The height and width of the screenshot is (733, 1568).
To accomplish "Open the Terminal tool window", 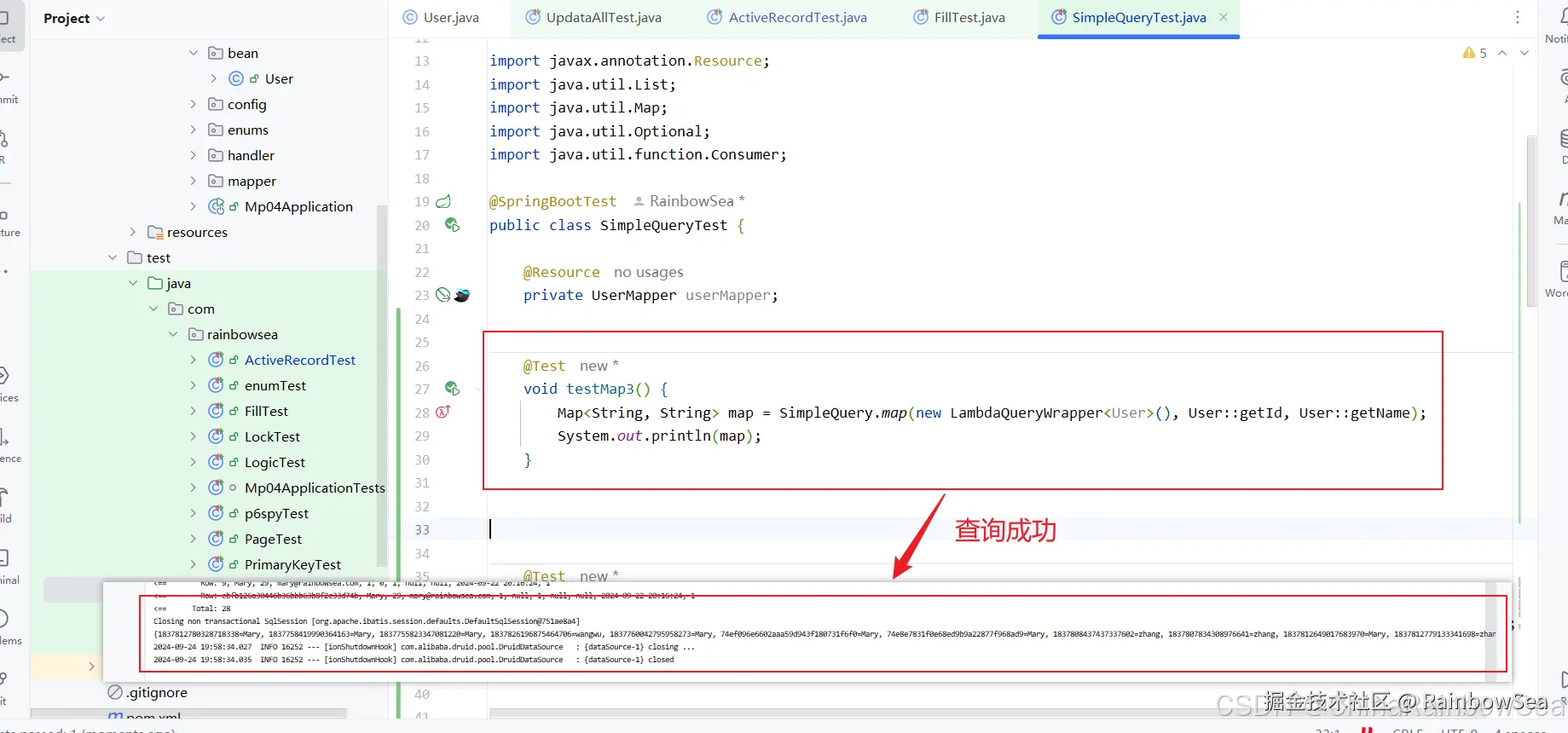I will 9,568.
